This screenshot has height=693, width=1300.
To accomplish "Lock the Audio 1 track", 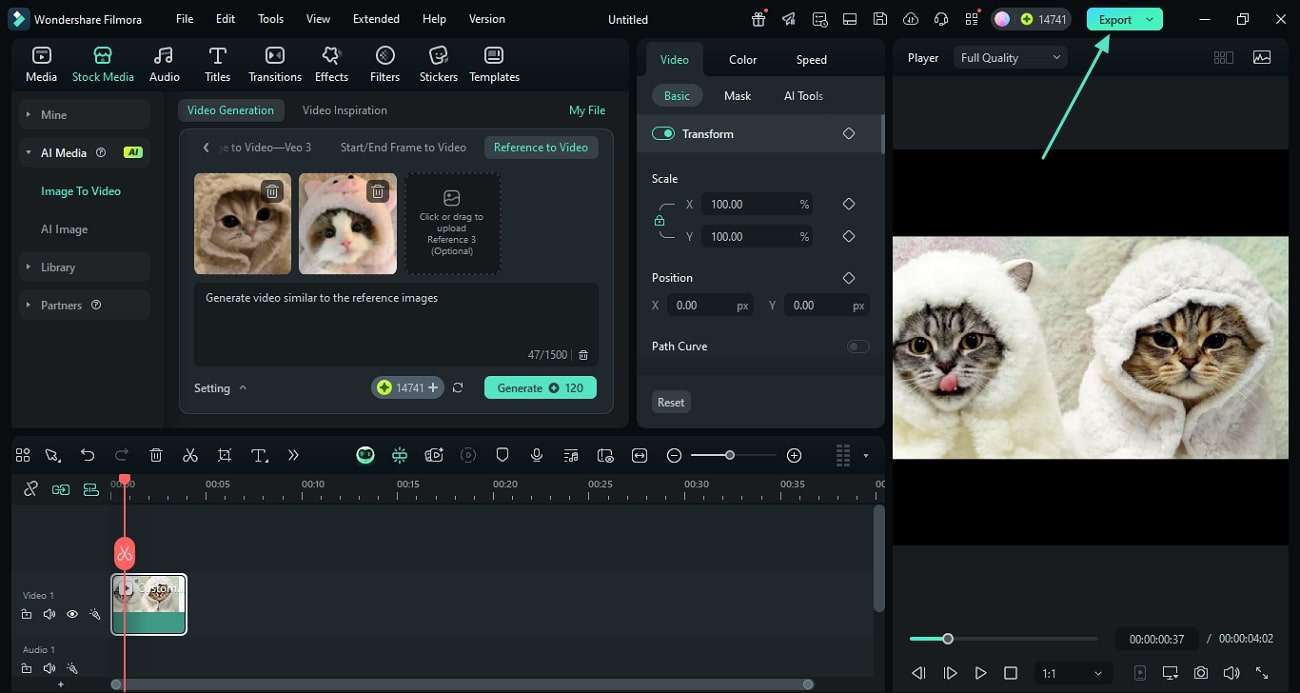I will 27,668.
